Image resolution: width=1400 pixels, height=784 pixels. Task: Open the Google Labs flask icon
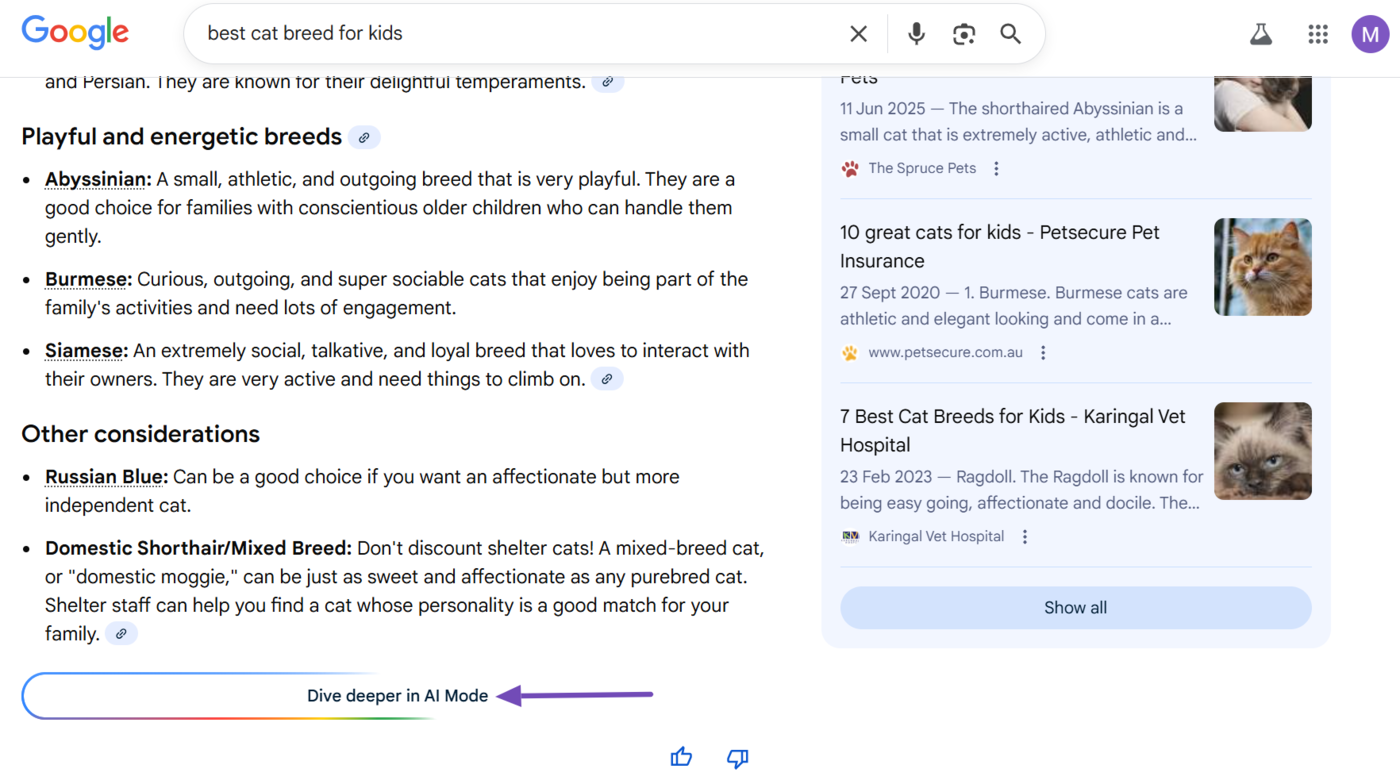(x=1260, y=33)
